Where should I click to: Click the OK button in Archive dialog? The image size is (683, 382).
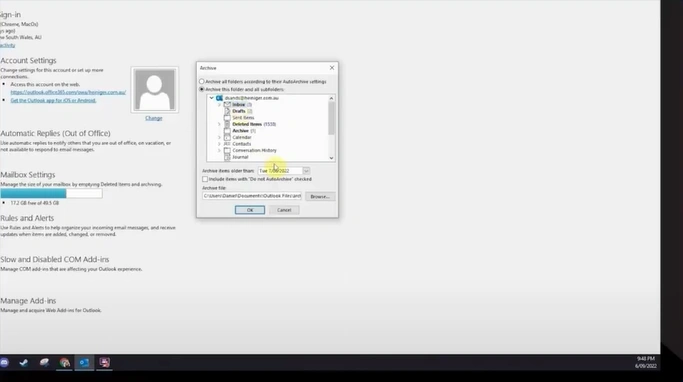coord(250,210)
